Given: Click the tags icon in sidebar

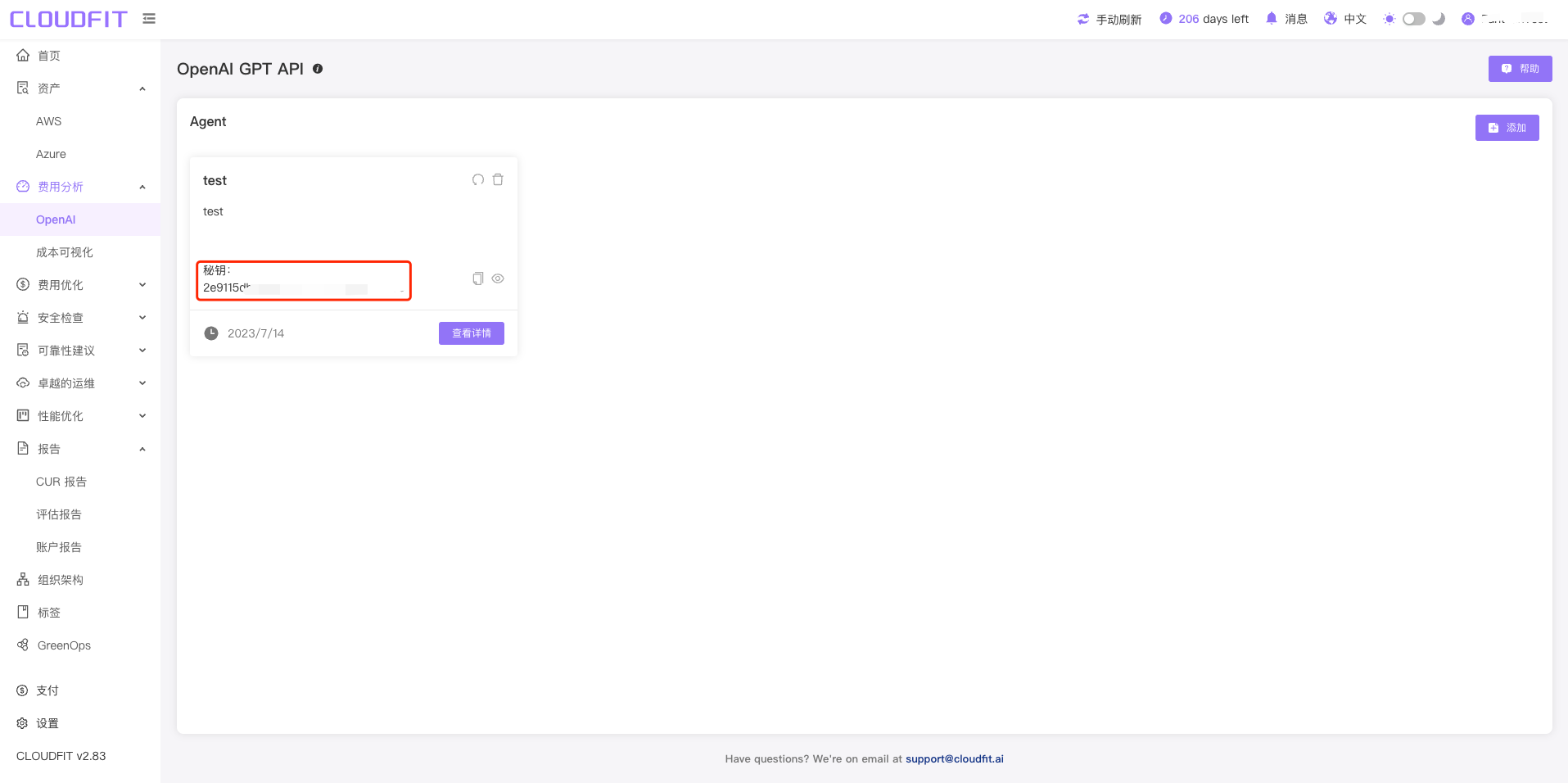Looking at the screenshot, I should [x=23, y=613].
